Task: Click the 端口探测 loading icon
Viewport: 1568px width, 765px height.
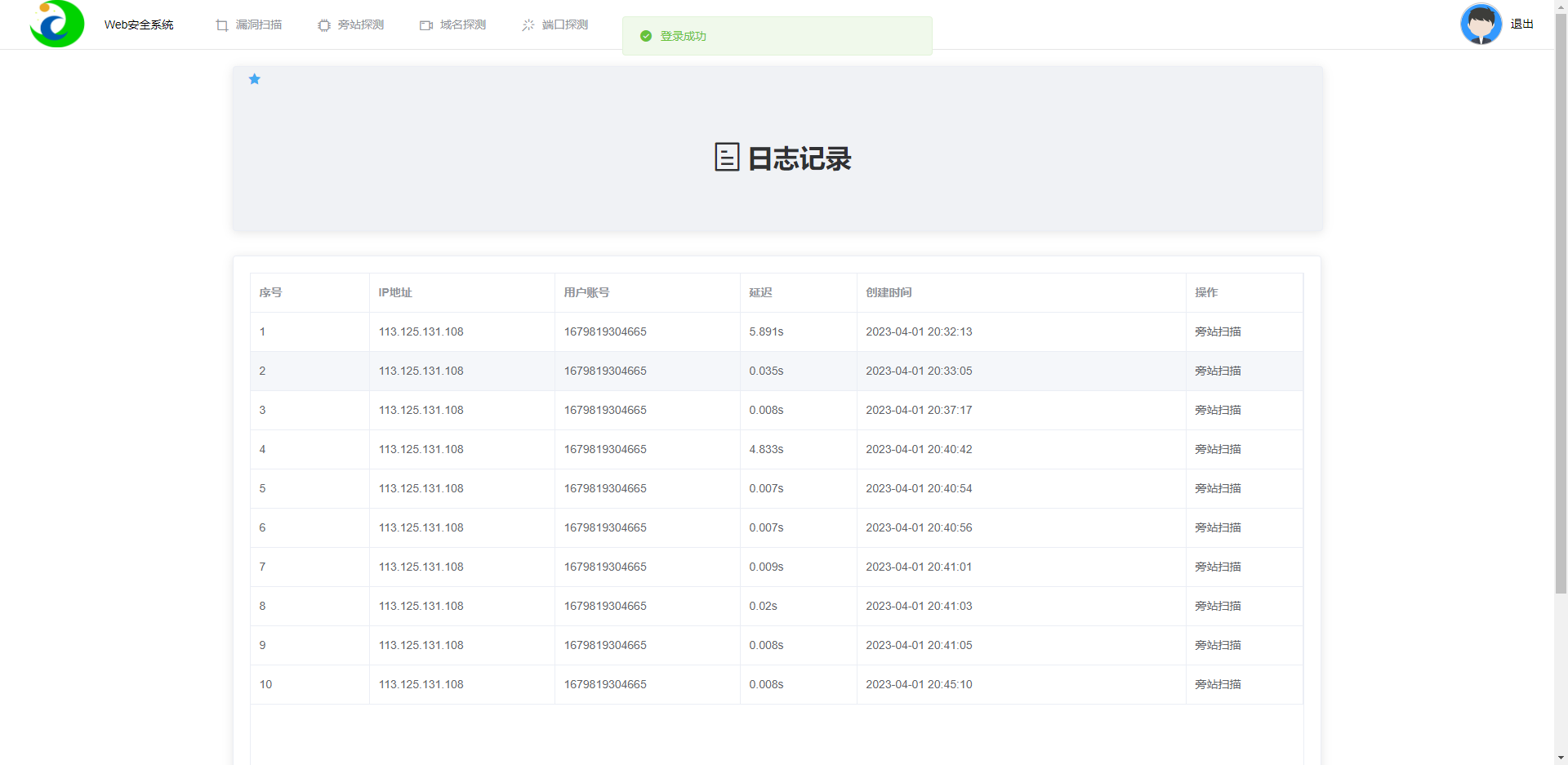Action: (528, 25)
